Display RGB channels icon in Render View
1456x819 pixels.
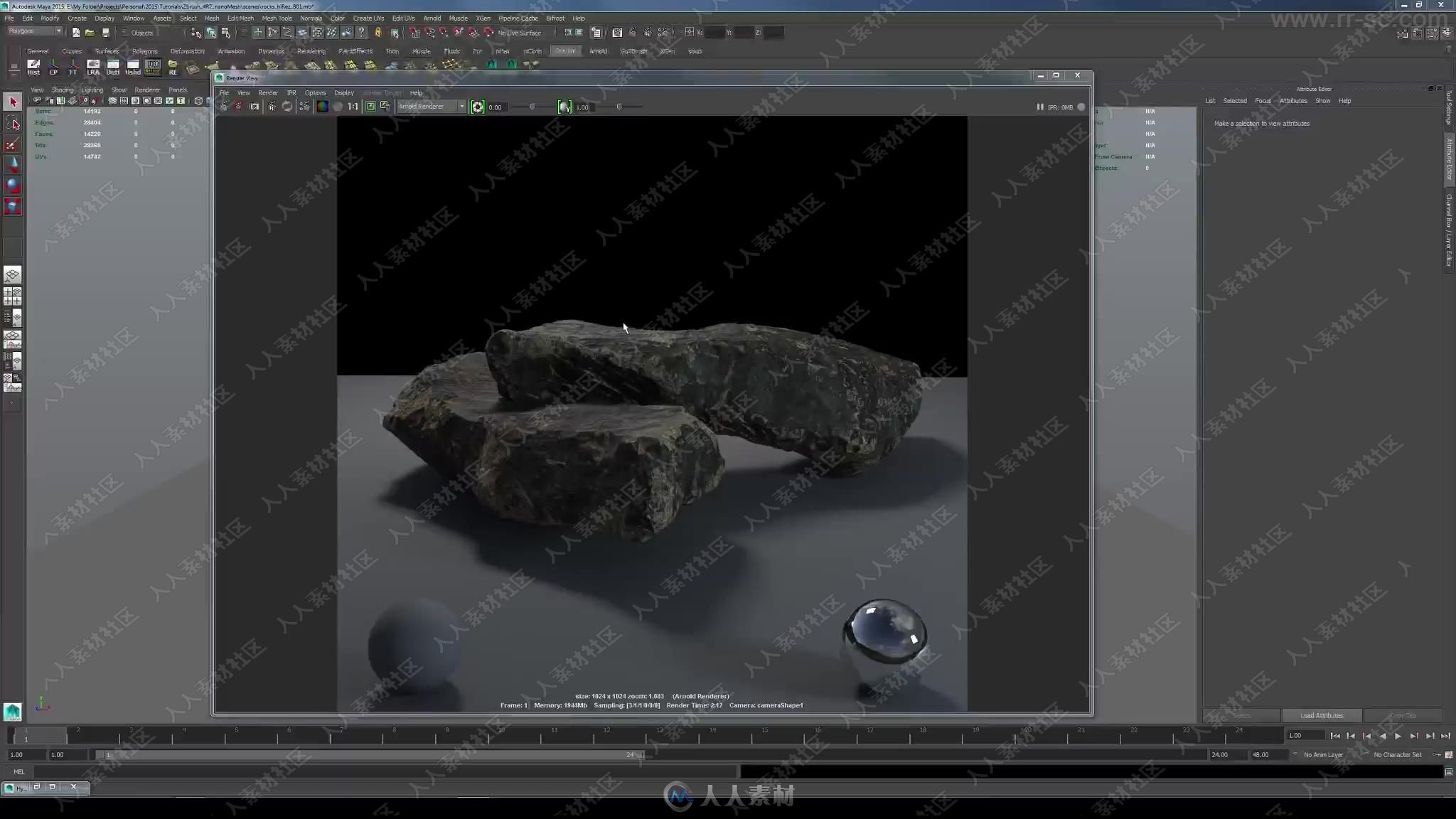tap(322, 107)
